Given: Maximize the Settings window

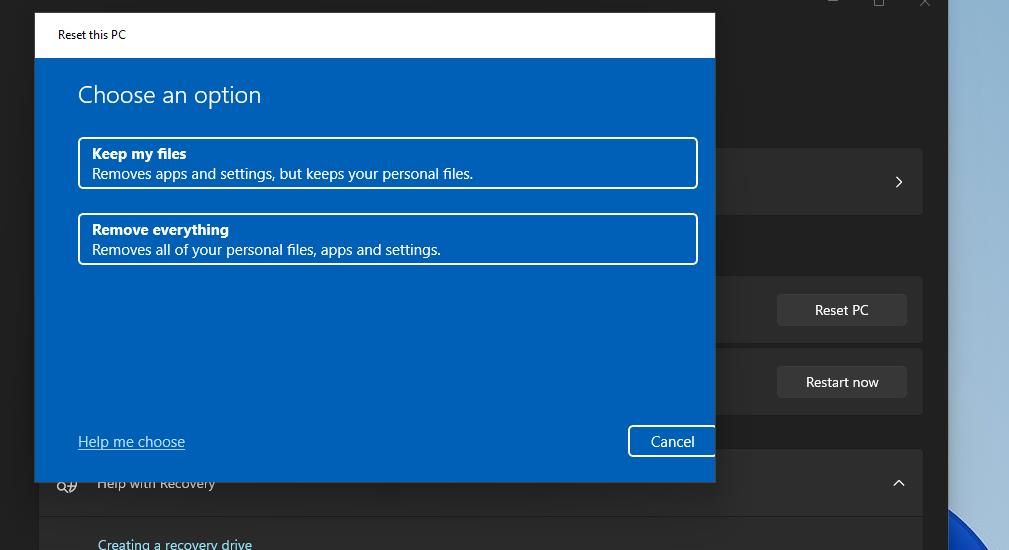Looking at the screenshot, I should pyautogui.click(x=879, y=3).
